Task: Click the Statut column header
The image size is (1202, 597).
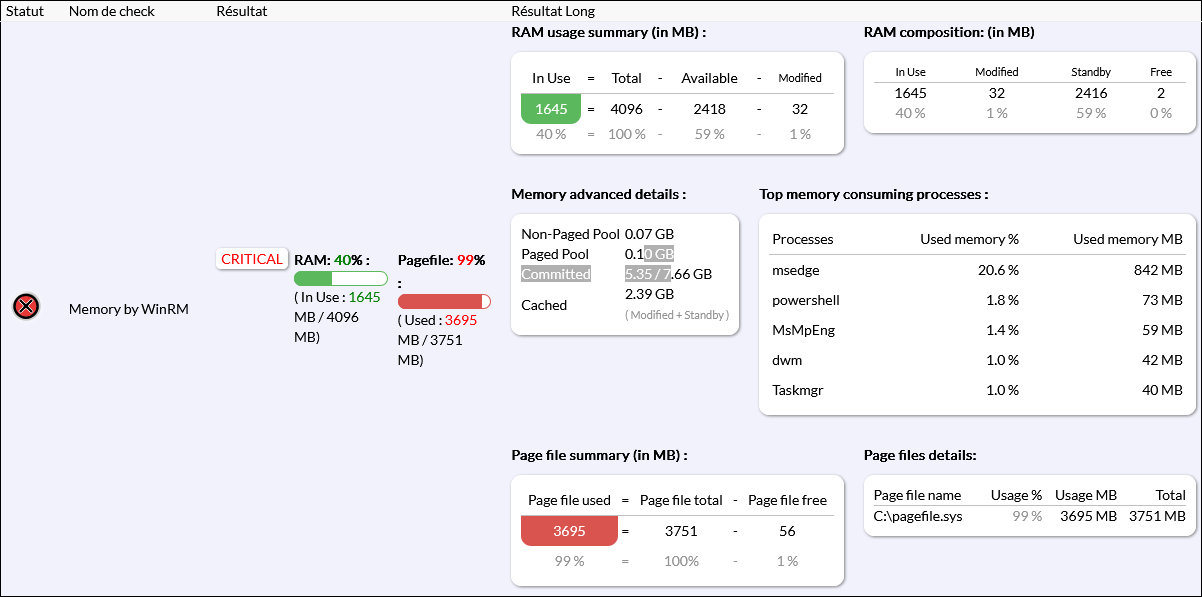Action: (x=25, y=11)
